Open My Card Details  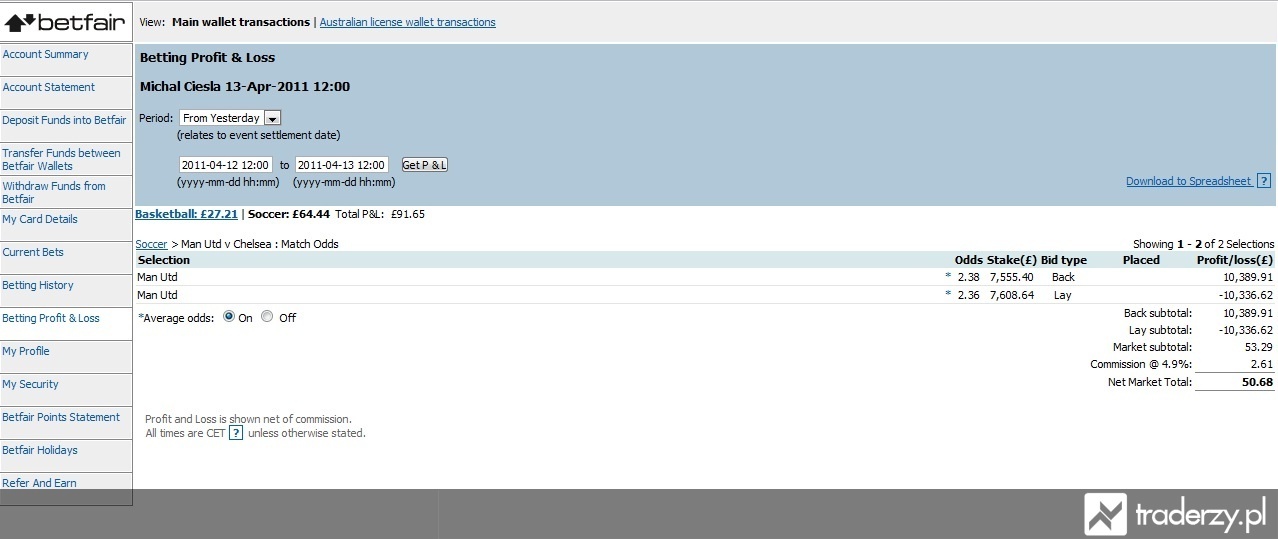click(40, 219)
